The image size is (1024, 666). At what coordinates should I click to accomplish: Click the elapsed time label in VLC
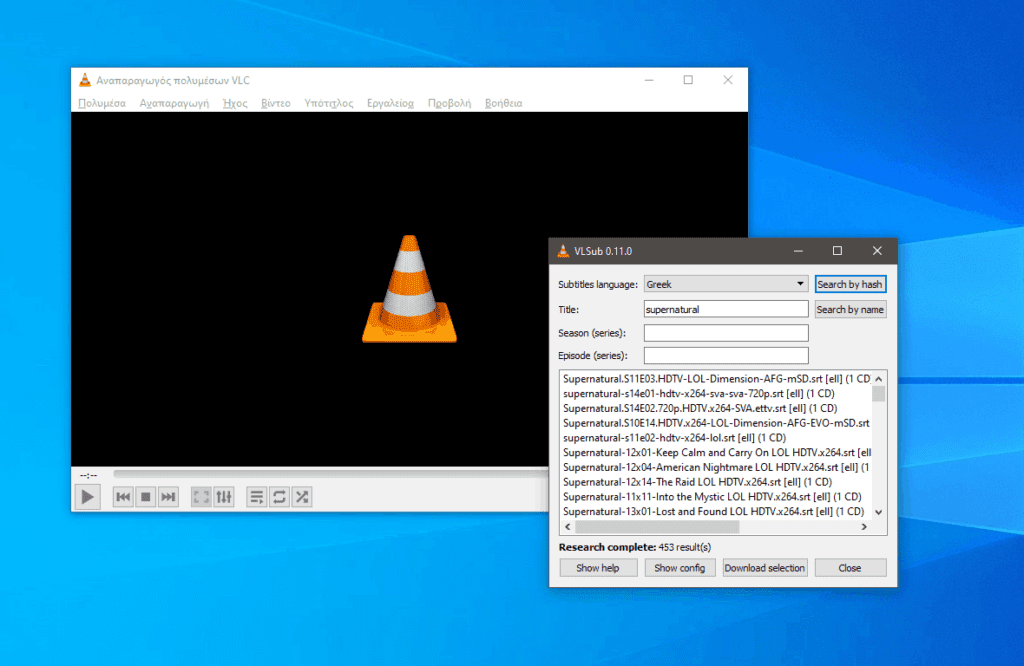89,475
